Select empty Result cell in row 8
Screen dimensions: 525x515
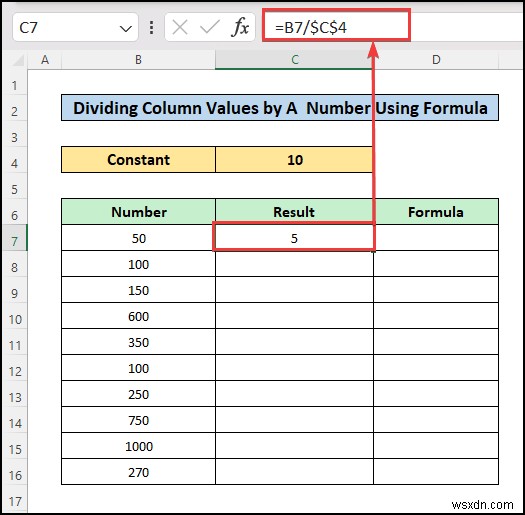tap(294, 264)
